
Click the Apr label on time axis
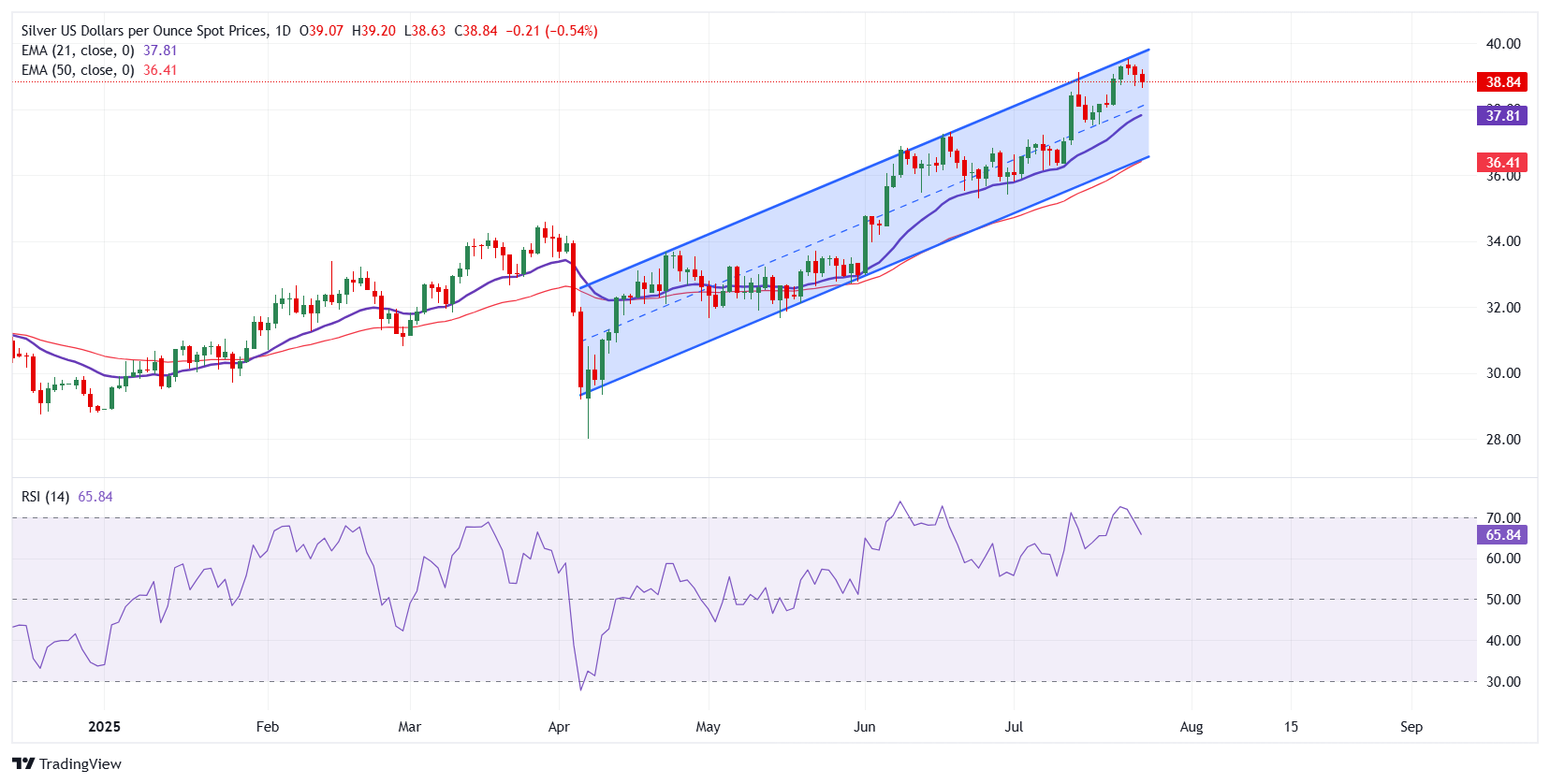[559, 727]
